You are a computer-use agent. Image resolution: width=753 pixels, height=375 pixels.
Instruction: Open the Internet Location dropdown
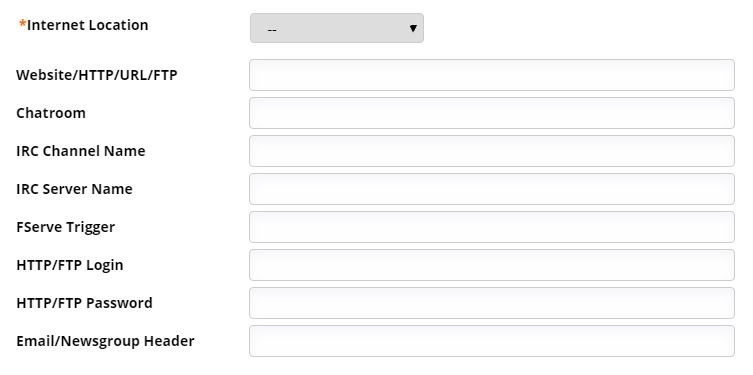(x=337, y=28)
